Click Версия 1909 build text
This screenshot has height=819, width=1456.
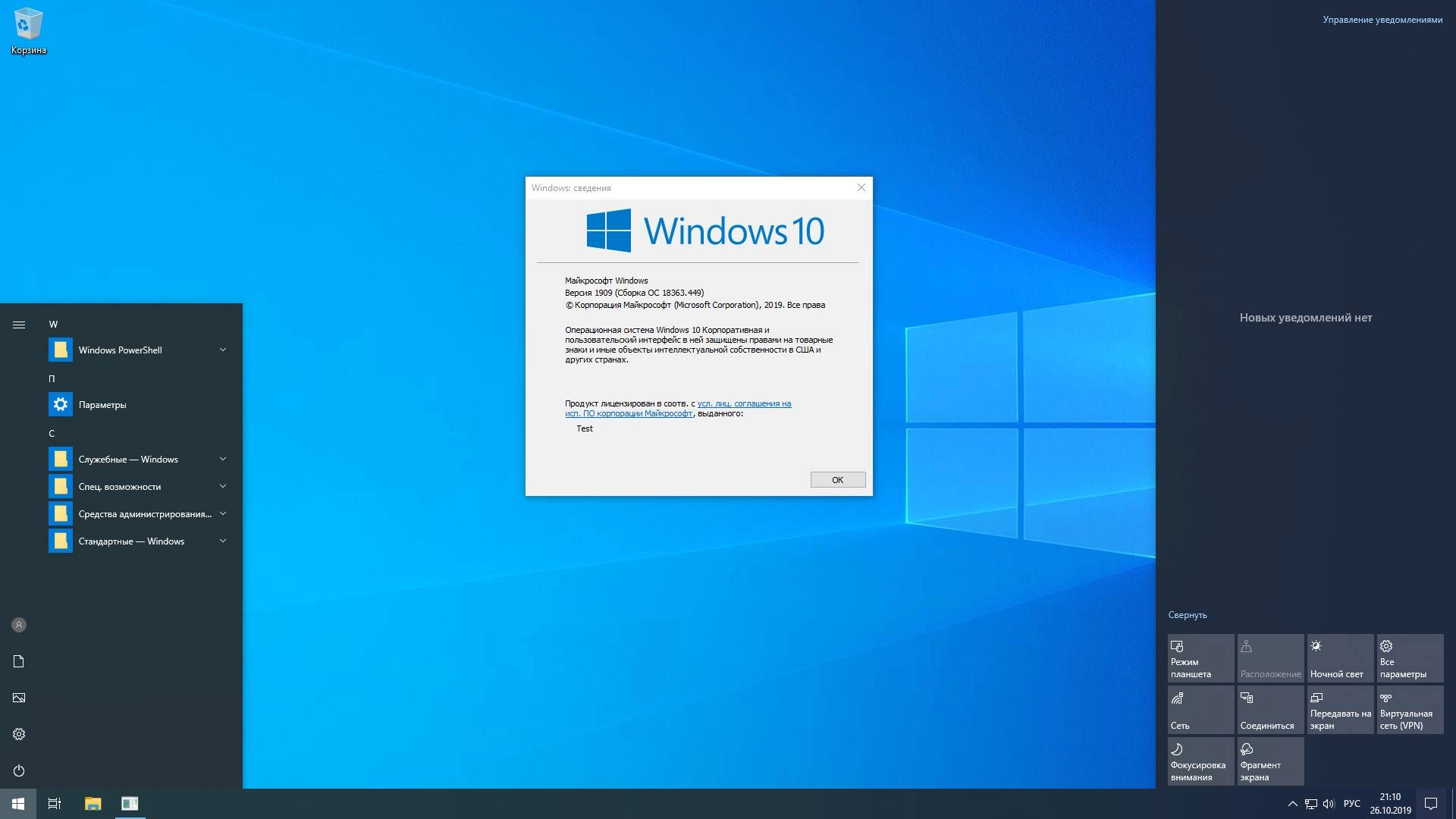click(634, 293)
